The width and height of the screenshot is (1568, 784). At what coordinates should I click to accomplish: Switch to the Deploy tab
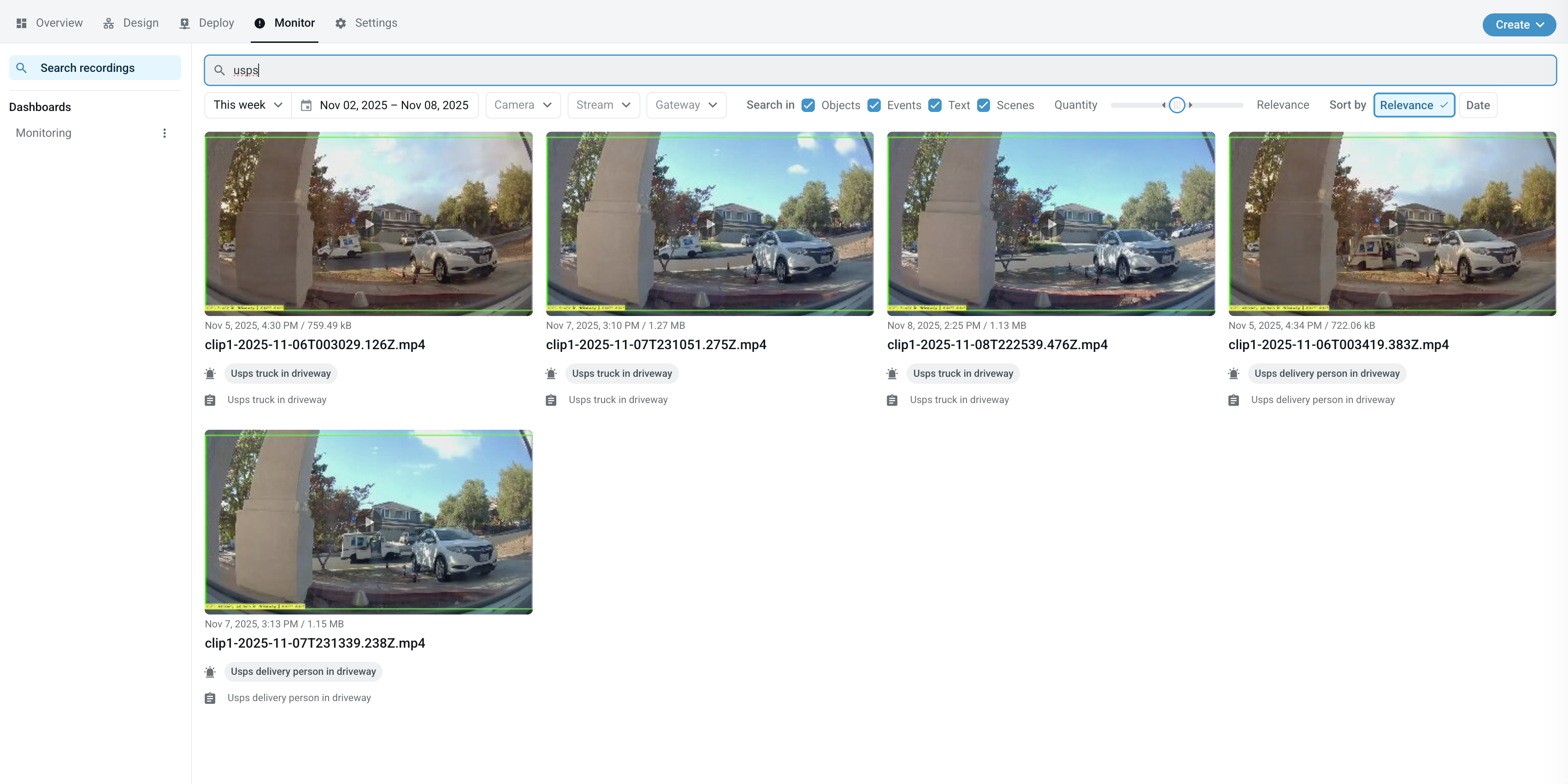[207, 23]
